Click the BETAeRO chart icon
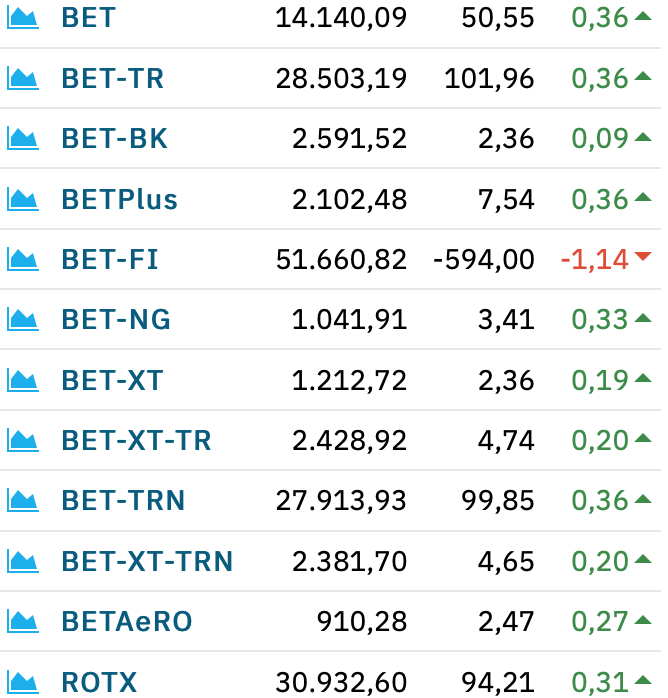This screenshot has height=698, width=668. point(23,621)
